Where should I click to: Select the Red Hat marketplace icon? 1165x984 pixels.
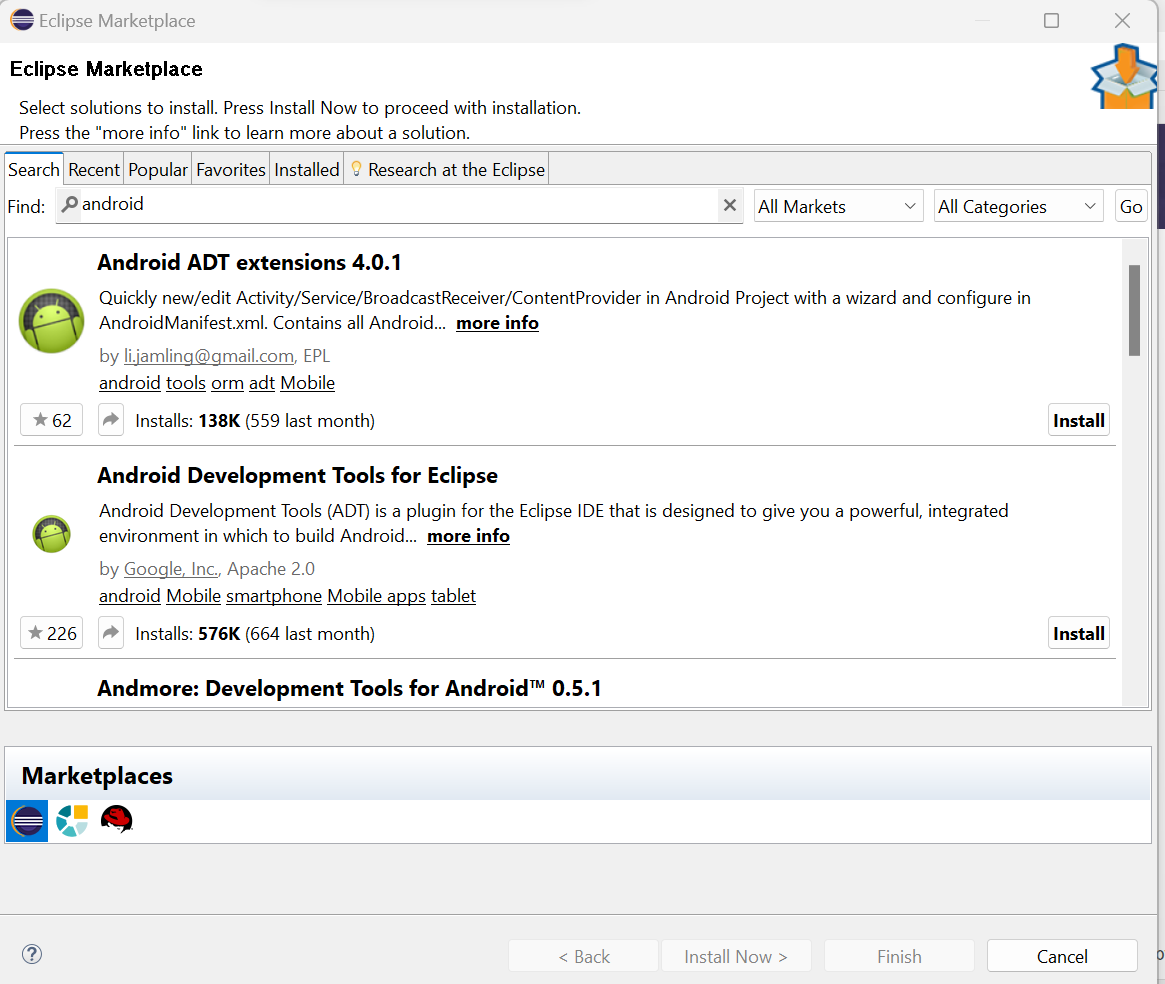pos(117,820)
